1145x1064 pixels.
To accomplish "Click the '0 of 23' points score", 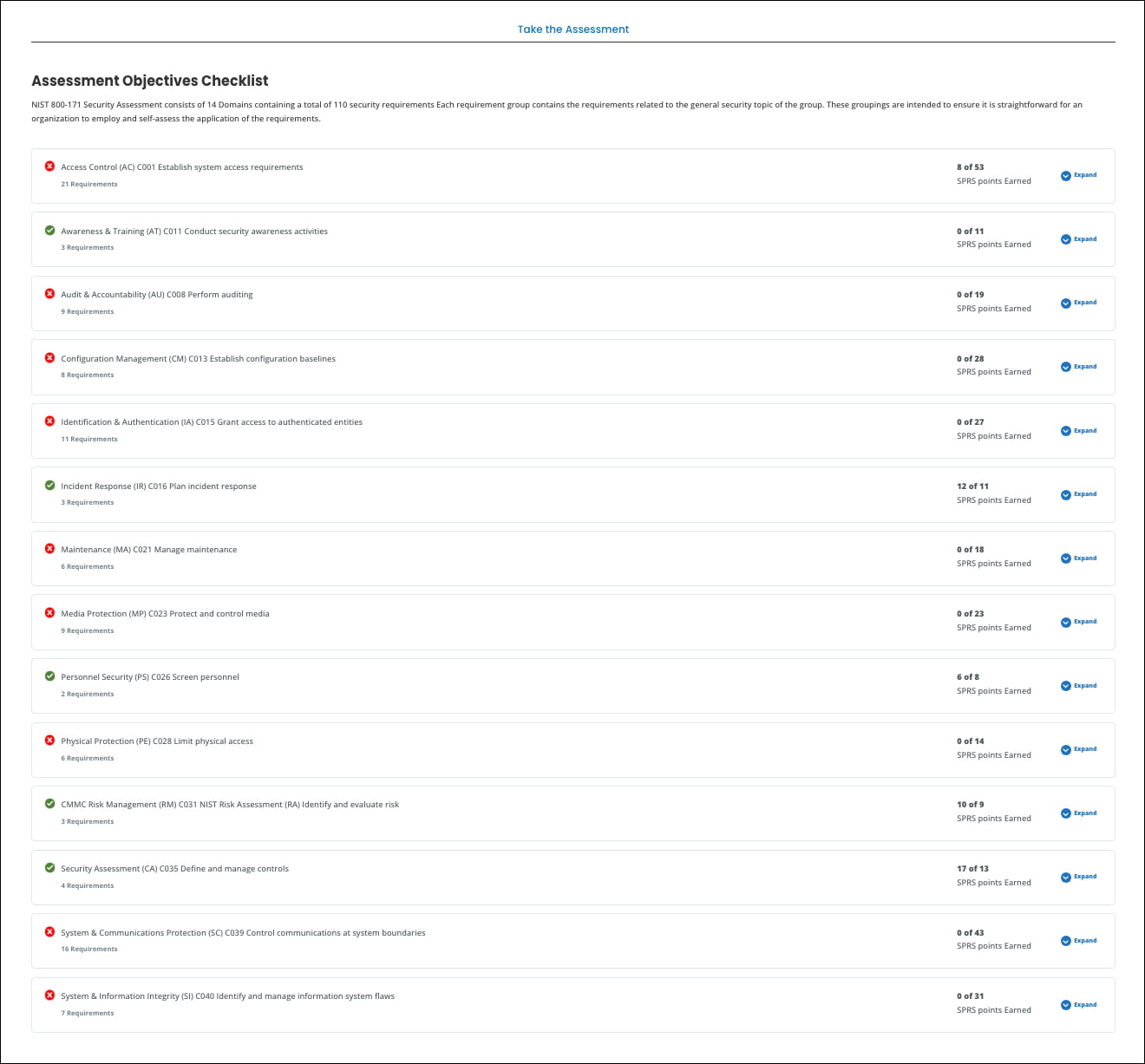I will coord(971,614).
